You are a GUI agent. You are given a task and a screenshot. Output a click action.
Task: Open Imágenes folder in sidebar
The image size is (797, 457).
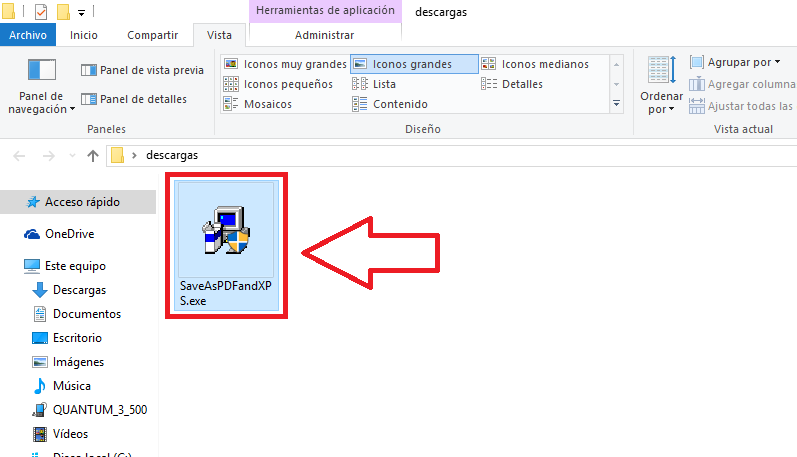pos(68,362)
